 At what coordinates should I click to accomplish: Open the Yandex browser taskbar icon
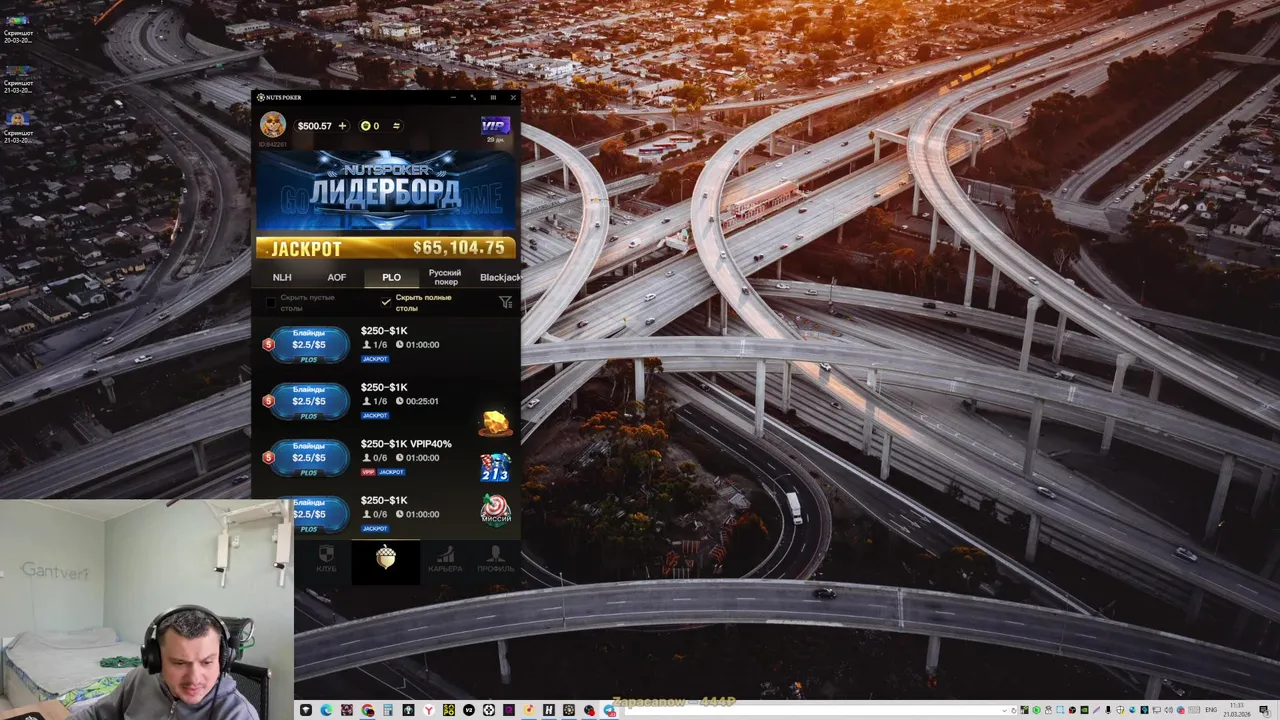pos(429,710)
